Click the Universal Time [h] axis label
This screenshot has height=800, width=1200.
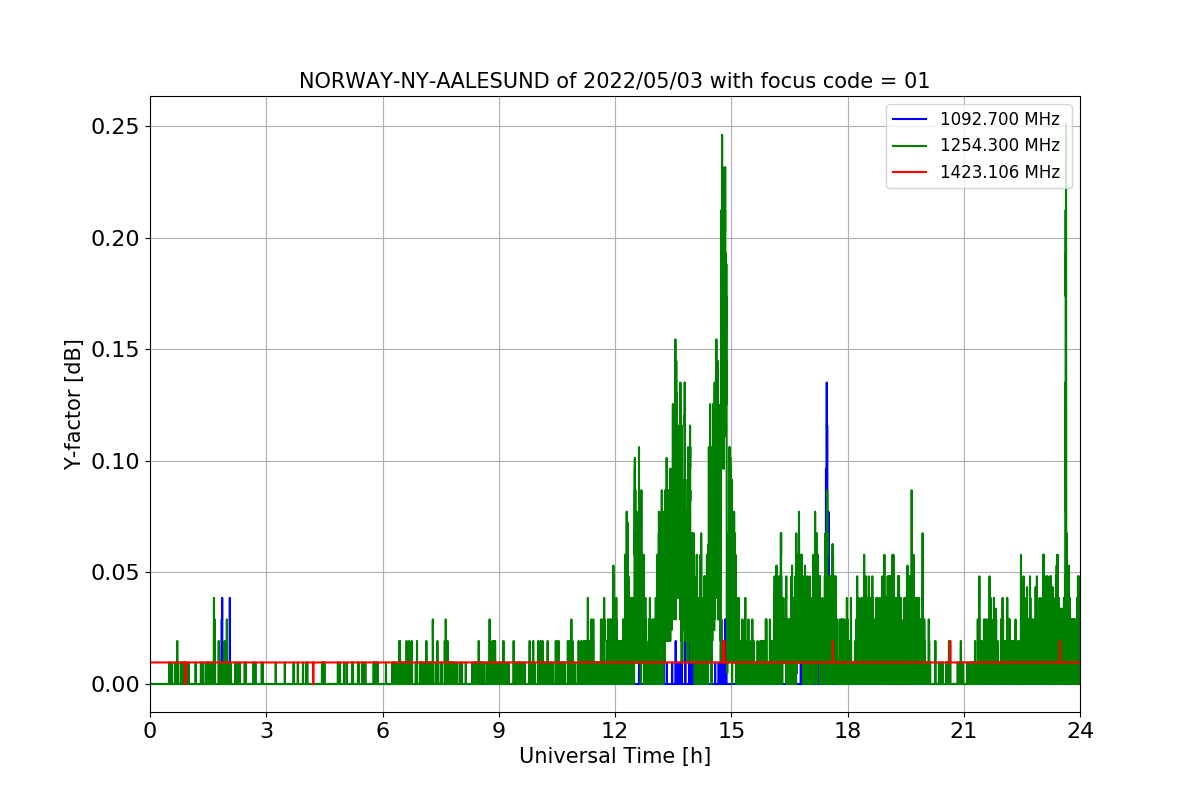click(615, 756)
